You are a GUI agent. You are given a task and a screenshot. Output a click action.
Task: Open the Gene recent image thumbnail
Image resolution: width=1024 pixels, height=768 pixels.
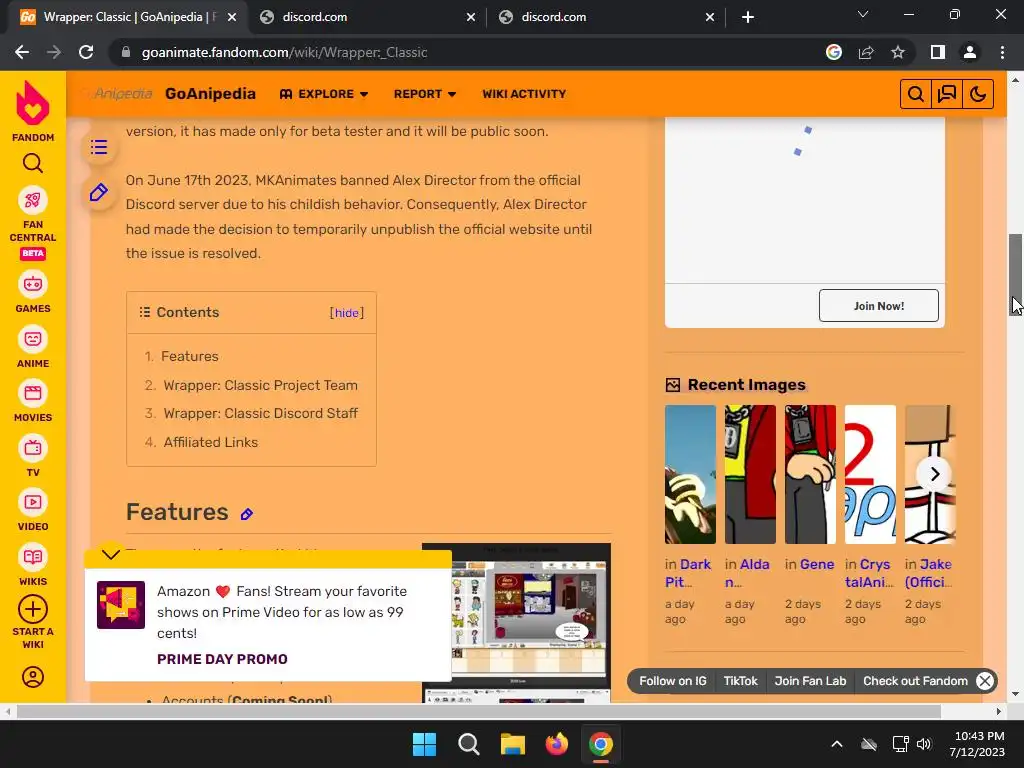810,474
